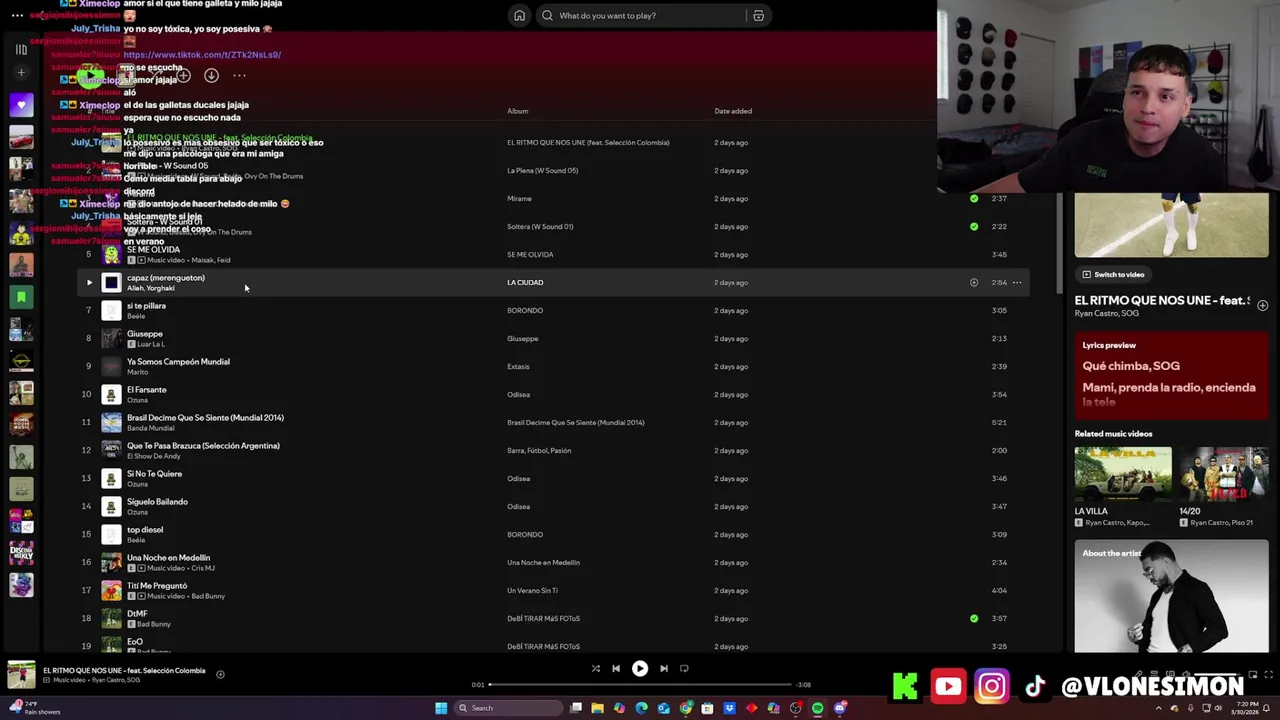Click the playback progress bar

tap(640, 685)
